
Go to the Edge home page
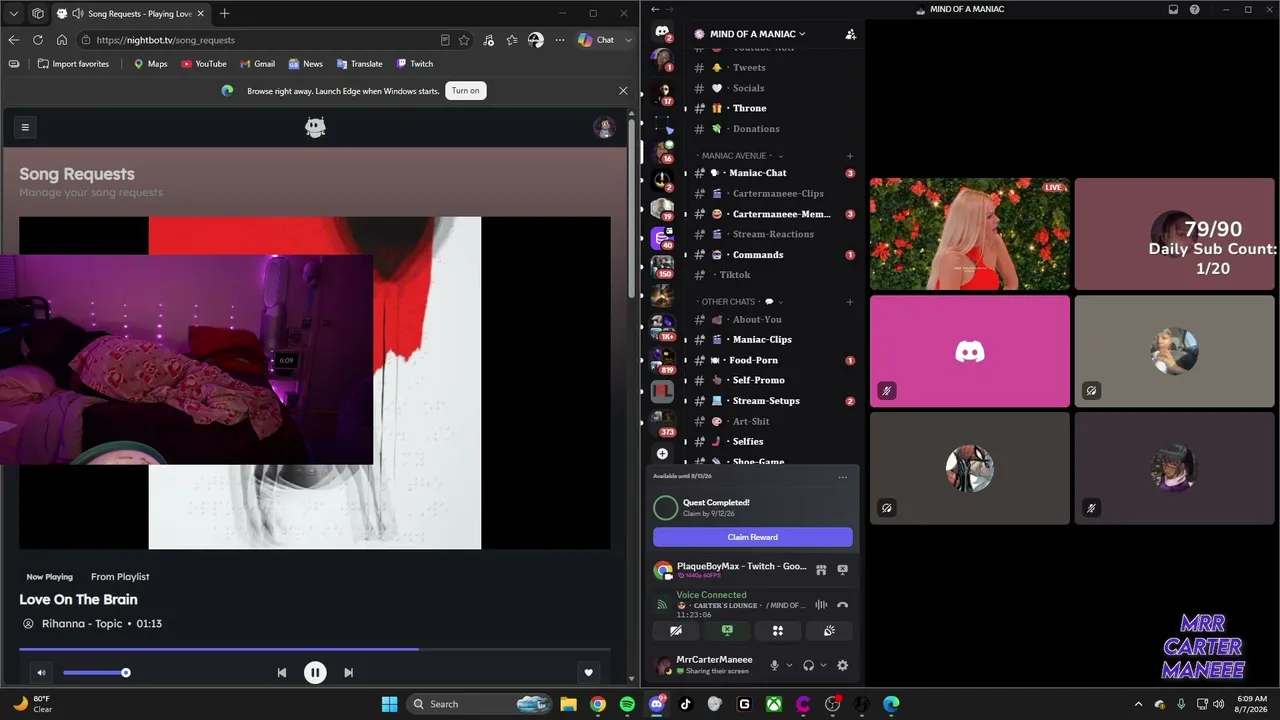62,40
